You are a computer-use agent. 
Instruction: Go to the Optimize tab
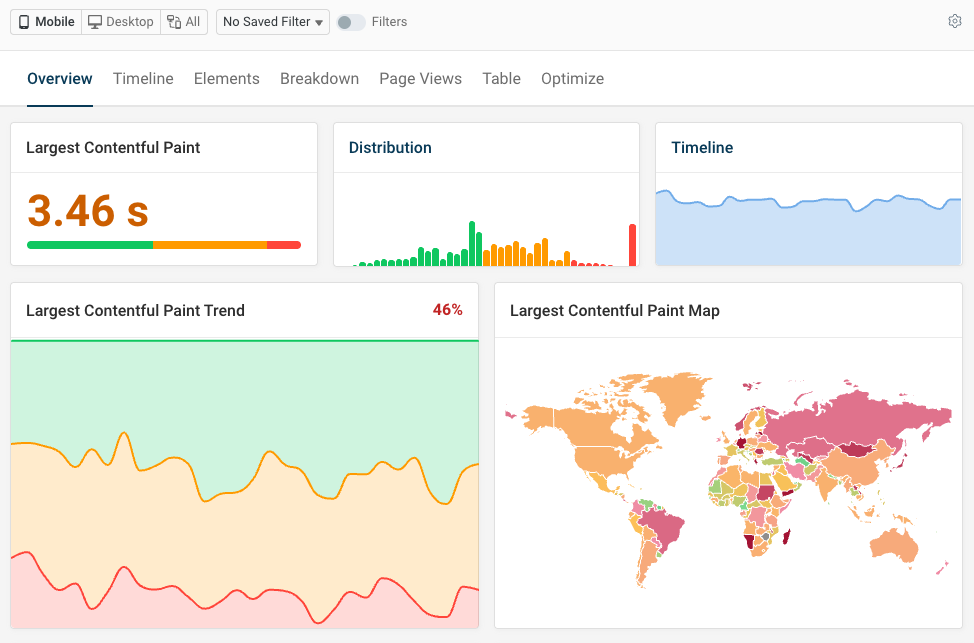pyautogui.click(x=572, y=78)
